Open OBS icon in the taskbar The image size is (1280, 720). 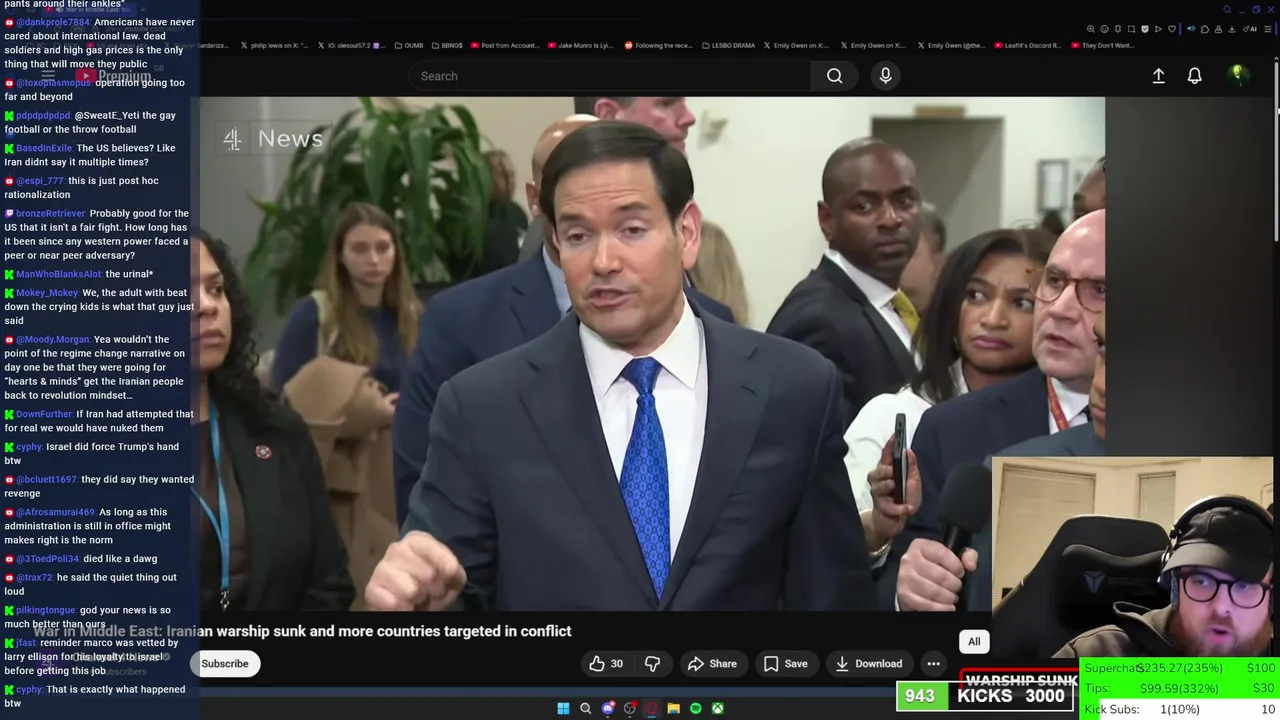click(x=630, y=709)
